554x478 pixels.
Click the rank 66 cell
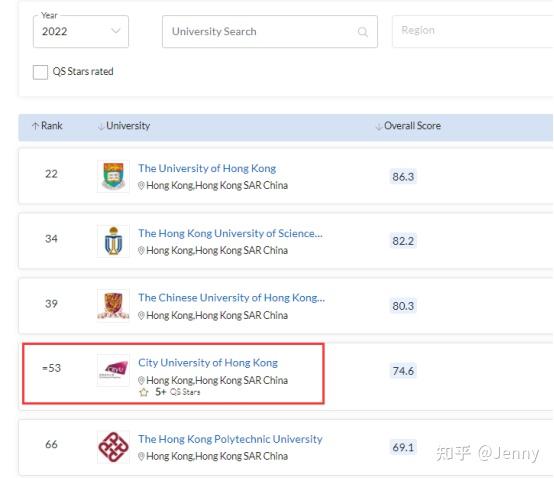51,444
